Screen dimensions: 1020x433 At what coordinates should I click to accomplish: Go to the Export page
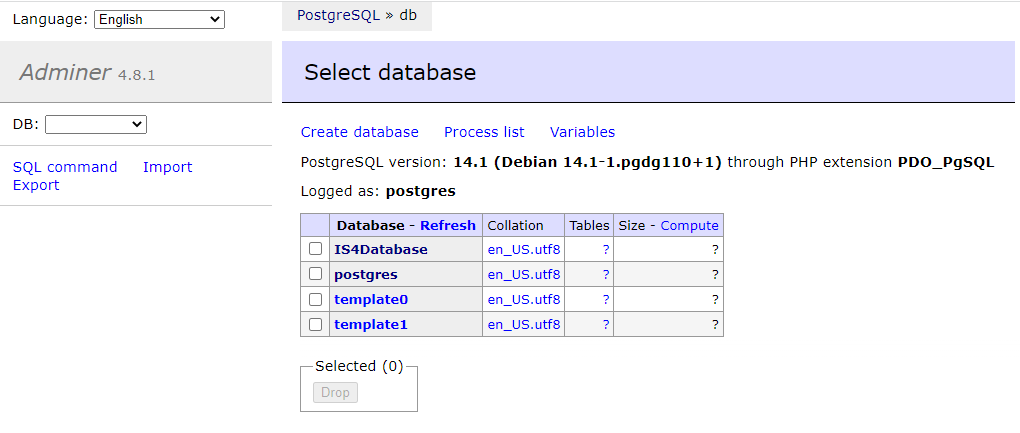[x=36, y=185]
